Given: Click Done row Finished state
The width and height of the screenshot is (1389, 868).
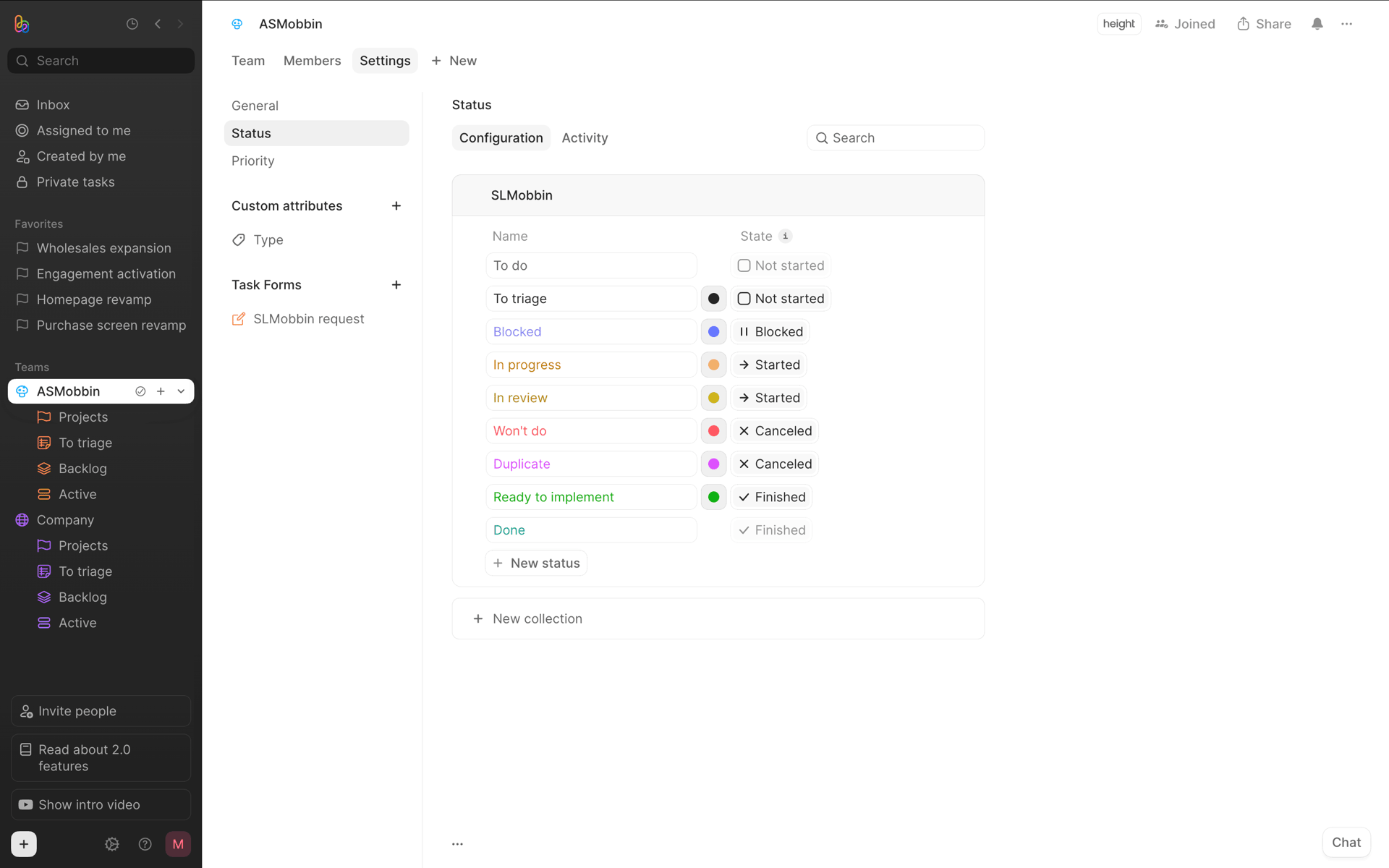Looking at the screenshot, I should coord(771,530).
